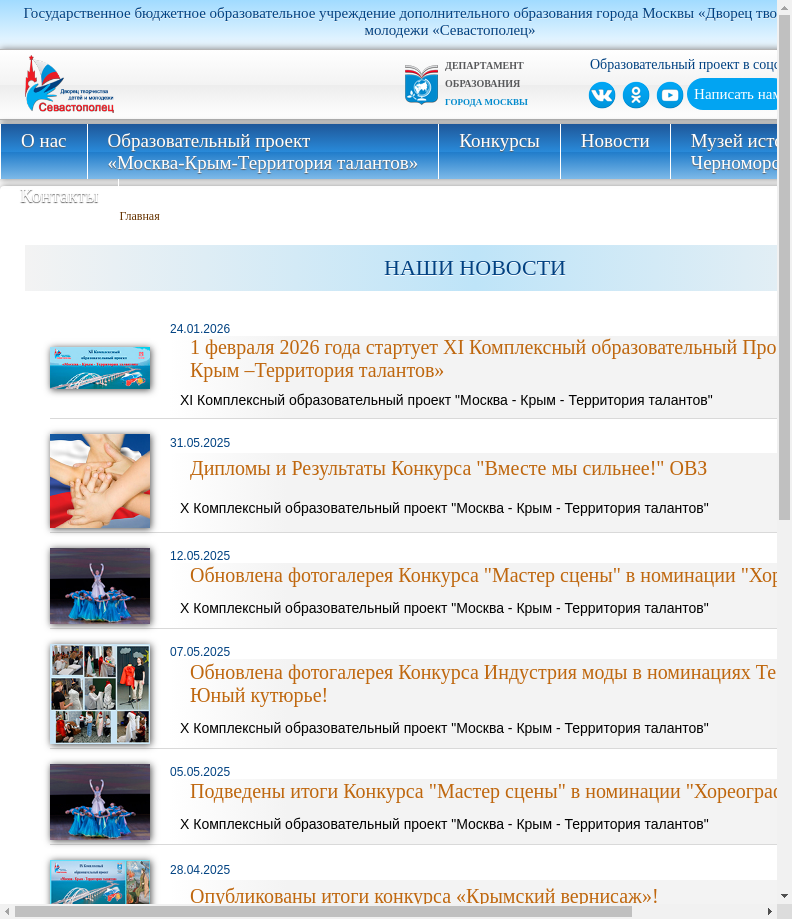792x919 pixels.
Task: Click the date 07.05.2025
Action: 200,652
